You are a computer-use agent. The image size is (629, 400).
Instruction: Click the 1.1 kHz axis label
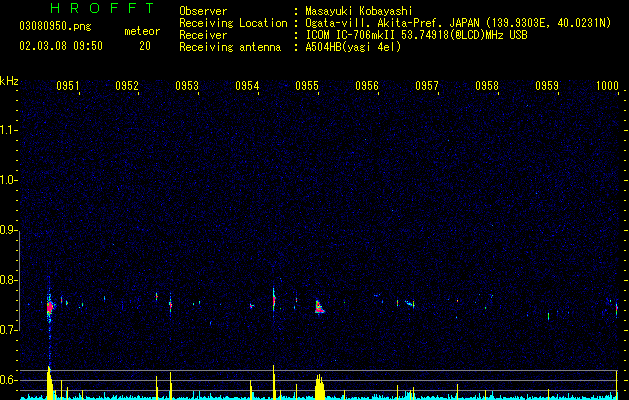pyautogui.click(x=9, y=130)
